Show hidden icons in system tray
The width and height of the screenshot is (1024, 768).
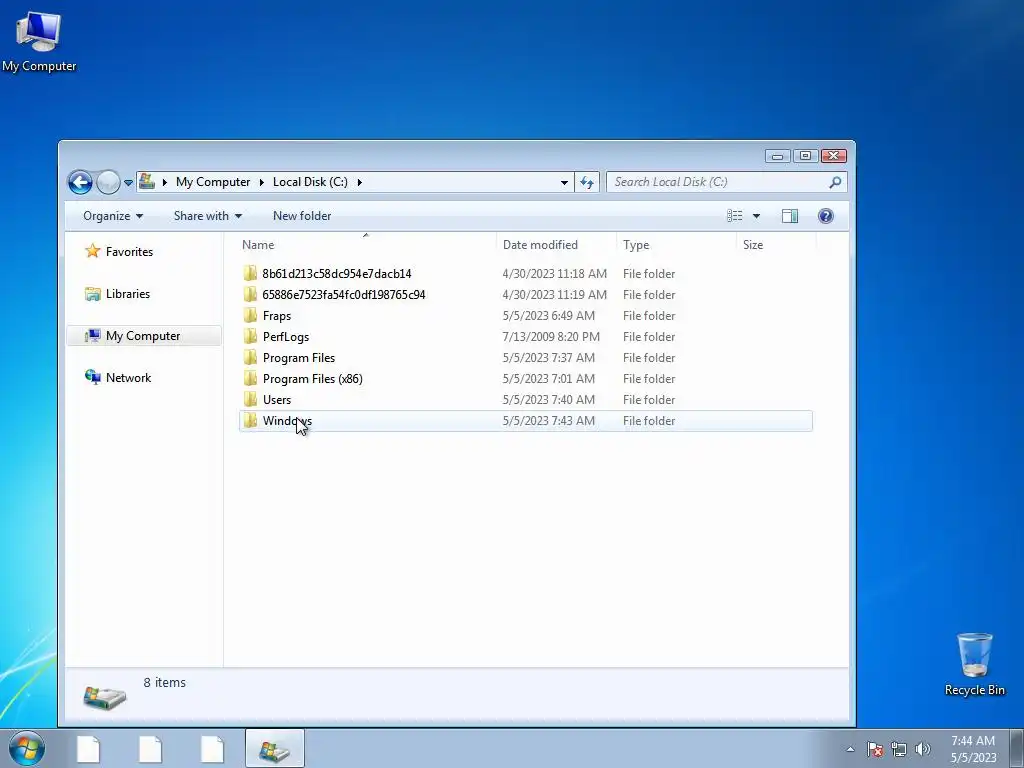click(x=850, y=749)
